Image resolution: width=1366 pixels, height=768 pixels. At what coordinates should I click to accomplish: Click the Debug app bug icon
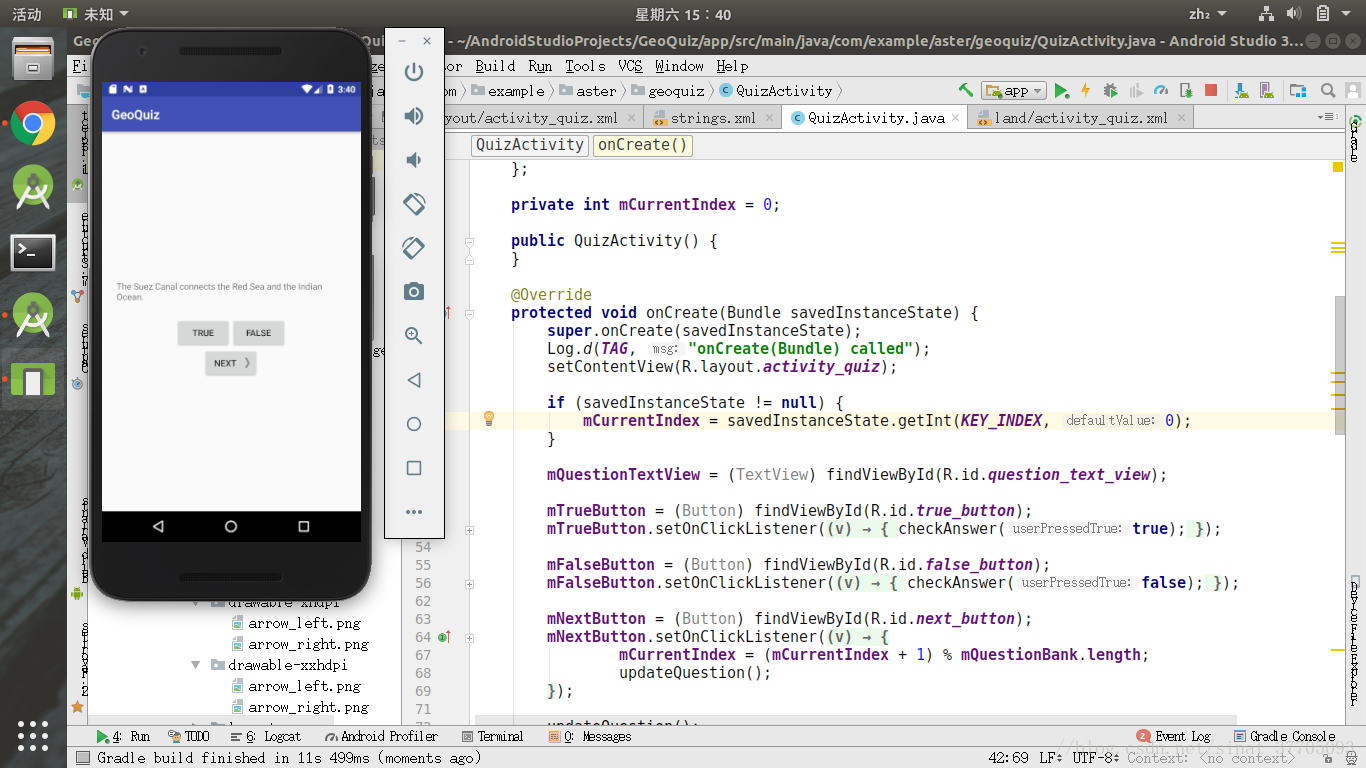tap(1110, 90)
